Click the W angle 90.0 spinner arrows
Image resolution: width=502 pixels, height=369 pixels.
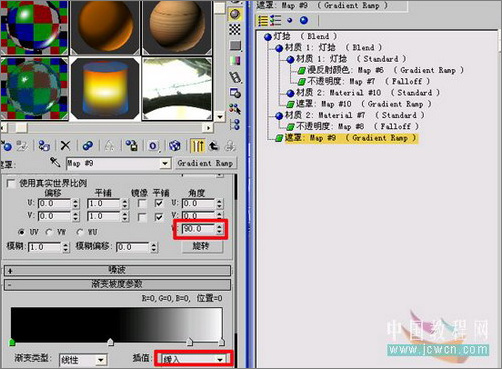(x=219, y=229)
